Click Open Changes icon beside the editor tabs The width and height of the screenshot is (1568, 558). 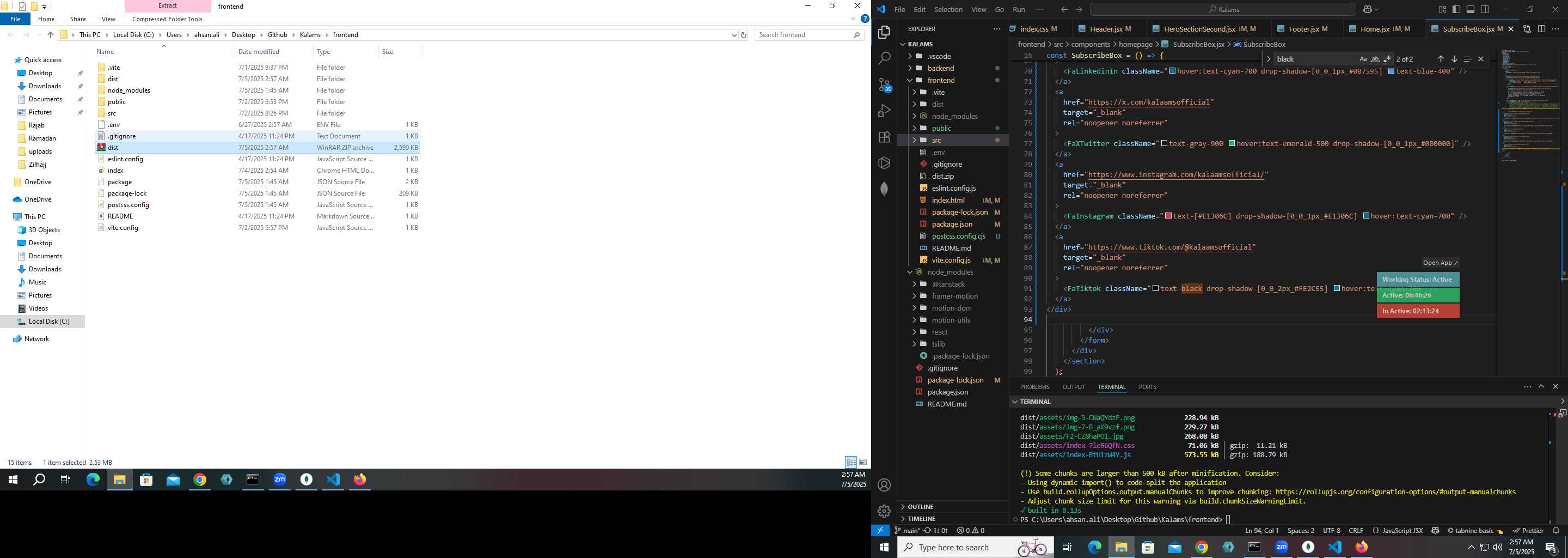(1527, 29)
